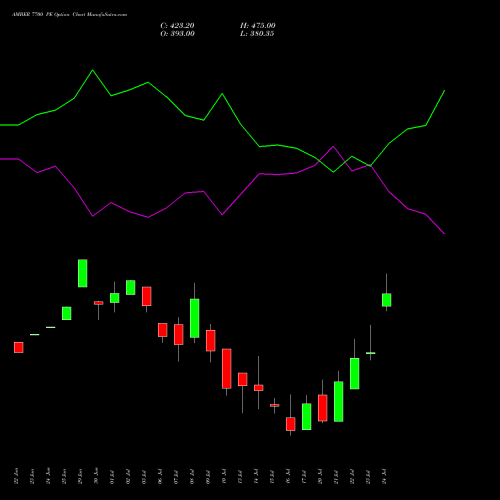
Task: Select the green candle for 08 Jul
Action: pos(195,318)
